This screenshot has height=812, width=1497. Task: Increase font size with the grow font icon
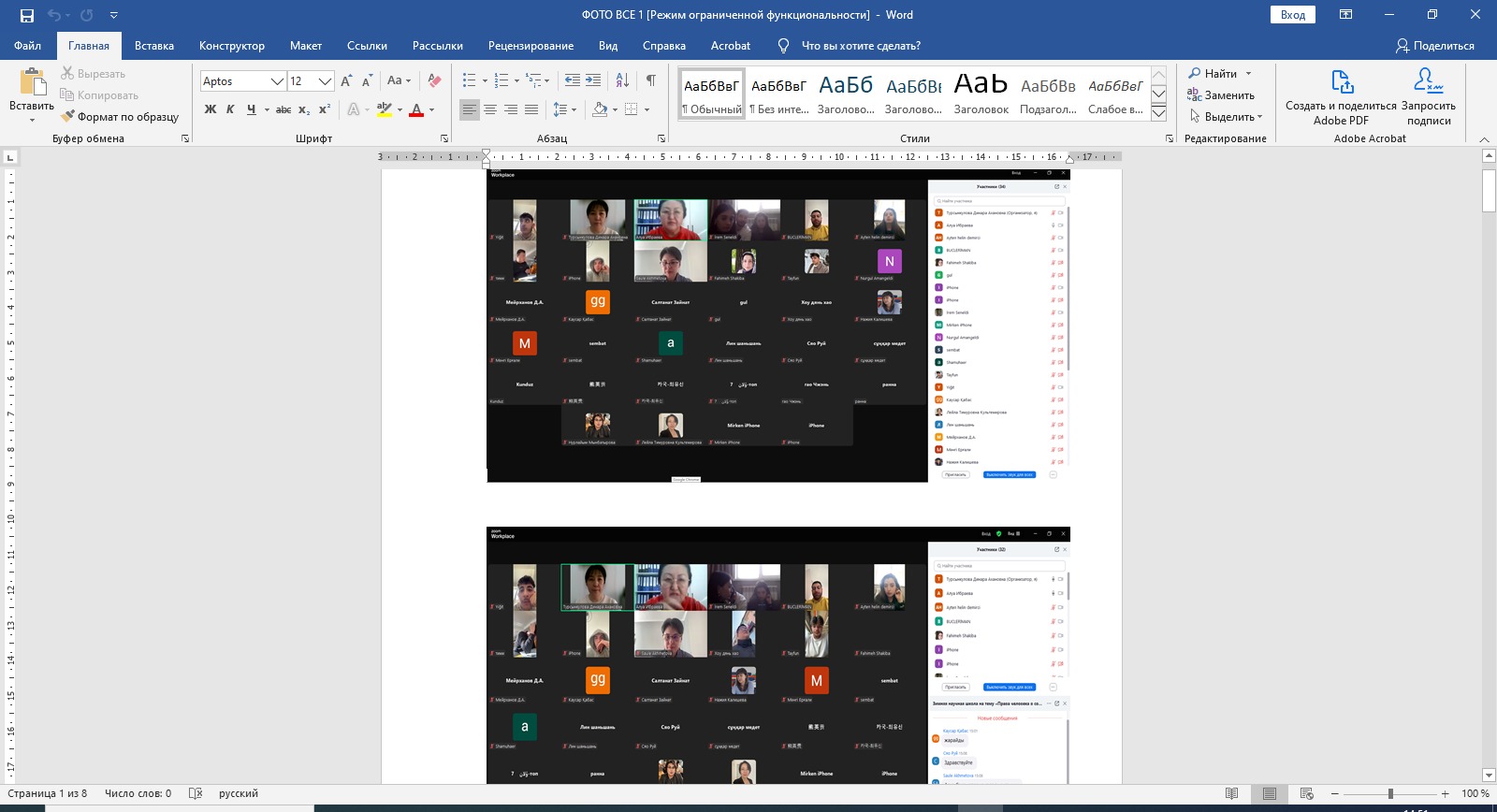(346, 80)
